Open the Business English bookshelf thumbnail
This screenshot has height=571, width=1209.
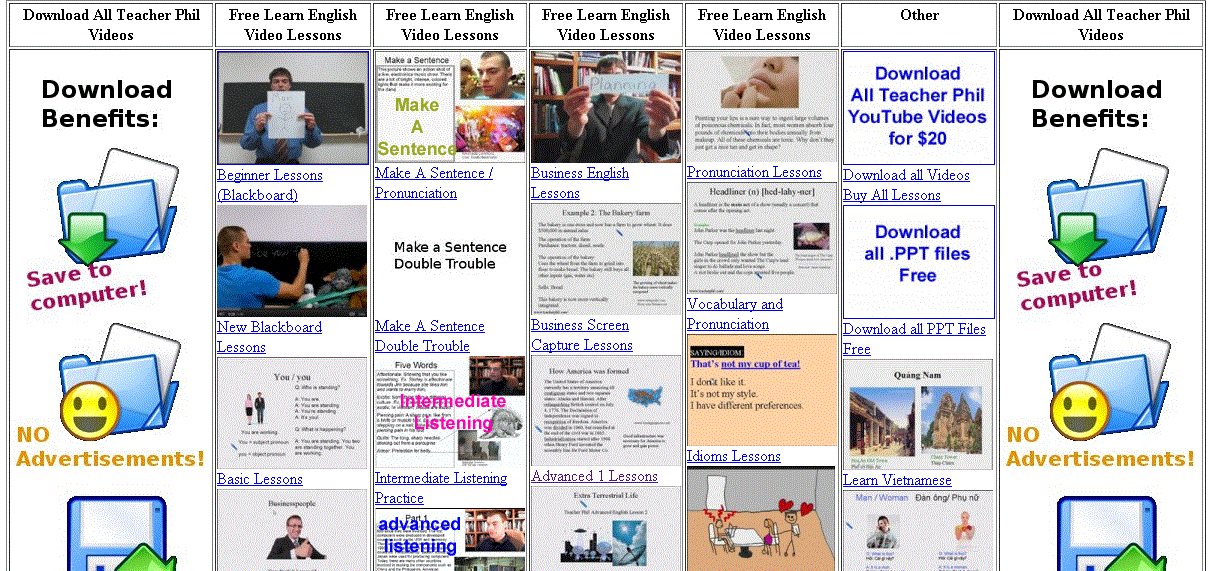click(x=606, y=107)
